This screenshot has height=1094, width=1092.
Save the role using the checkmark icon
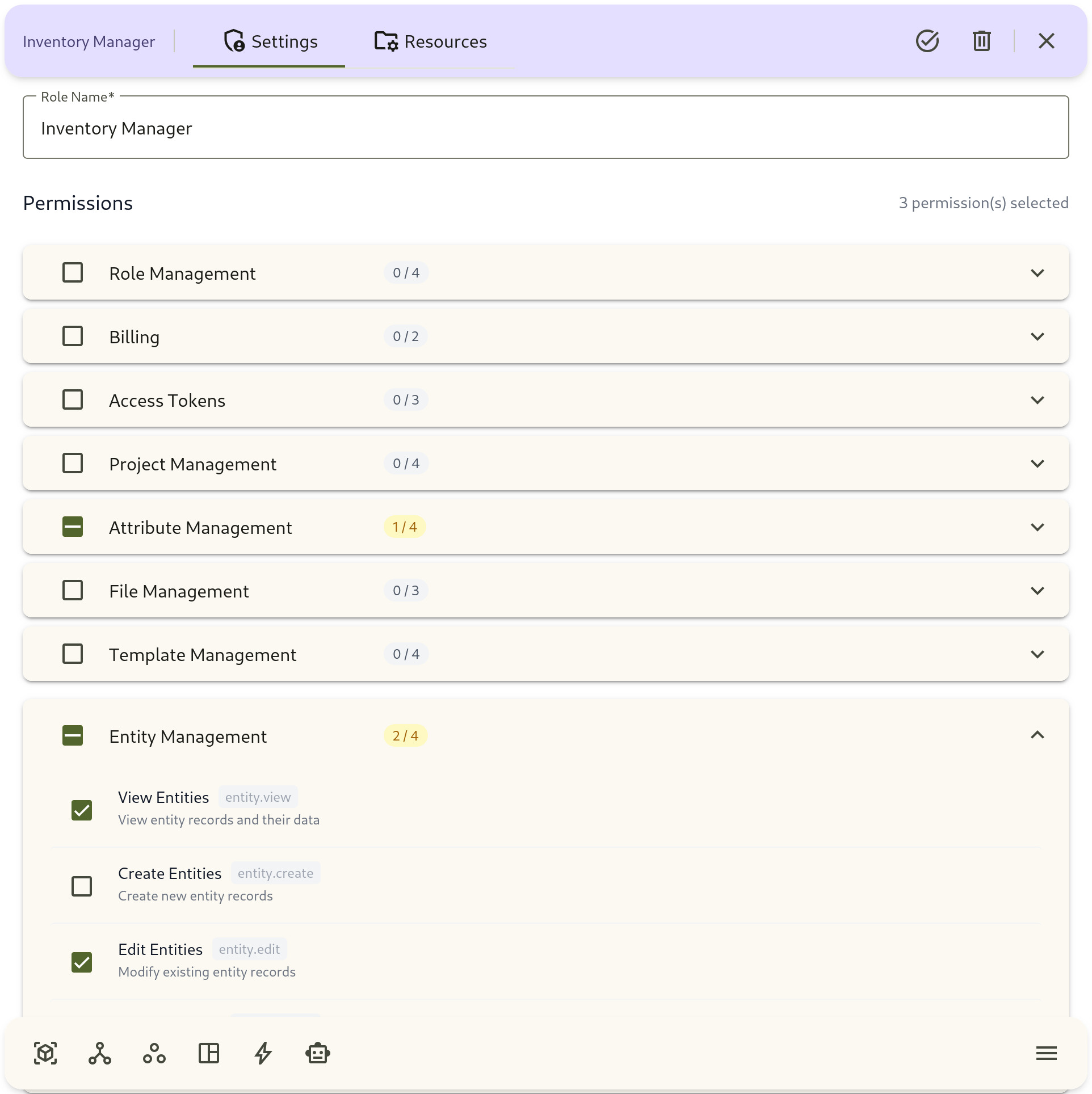pyautogui.click(x=927, y=40)
